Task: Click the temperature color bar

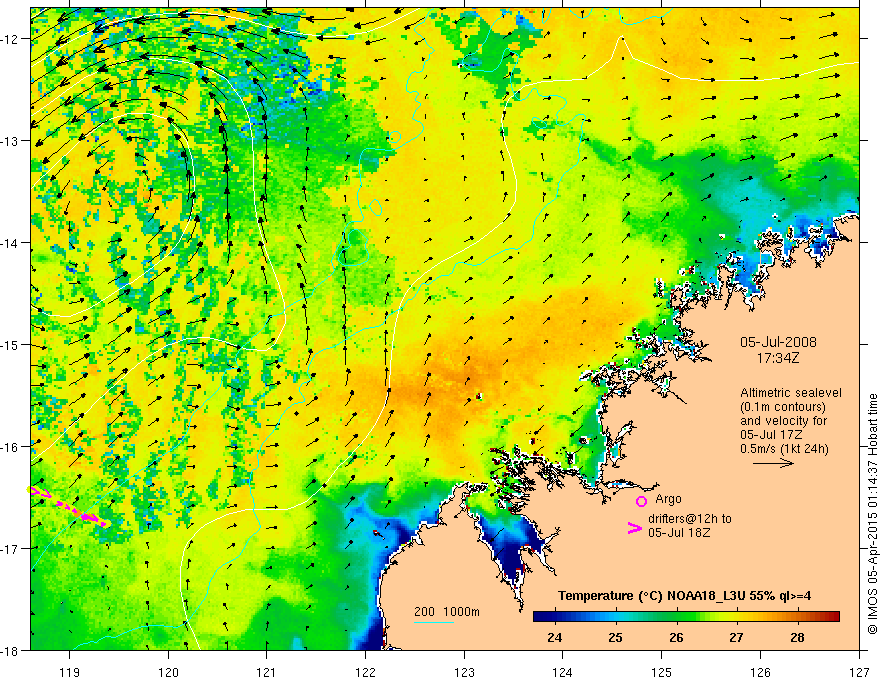Action: coord(686,617)
